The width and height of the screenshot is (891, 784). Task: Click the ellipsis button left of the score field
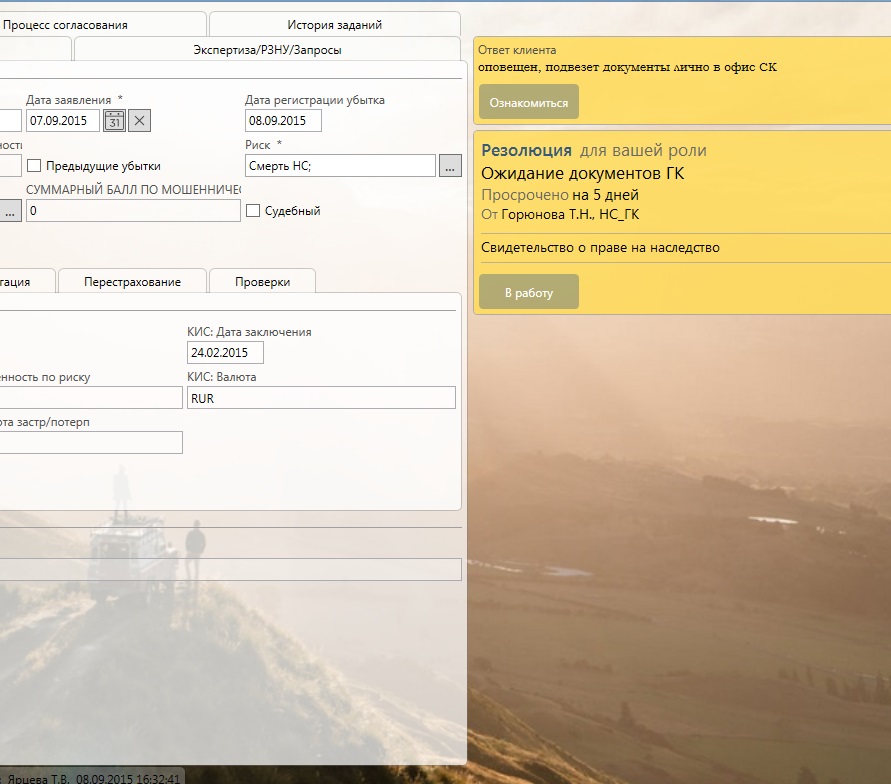click(10, 211)
